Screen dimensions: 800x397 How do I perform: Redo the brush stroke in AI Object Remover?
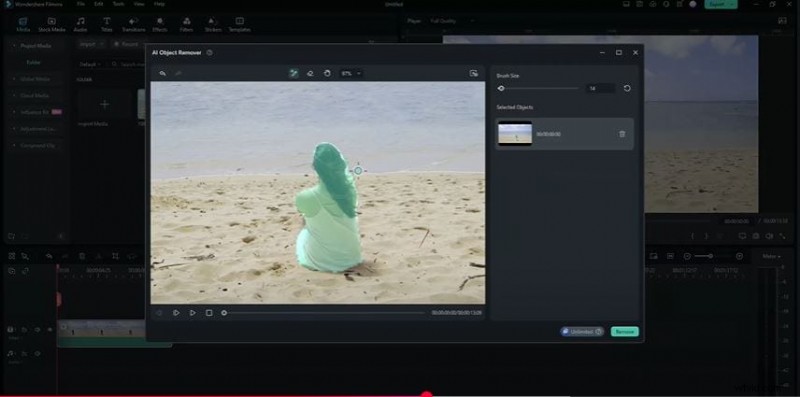(x=178, y=73)
